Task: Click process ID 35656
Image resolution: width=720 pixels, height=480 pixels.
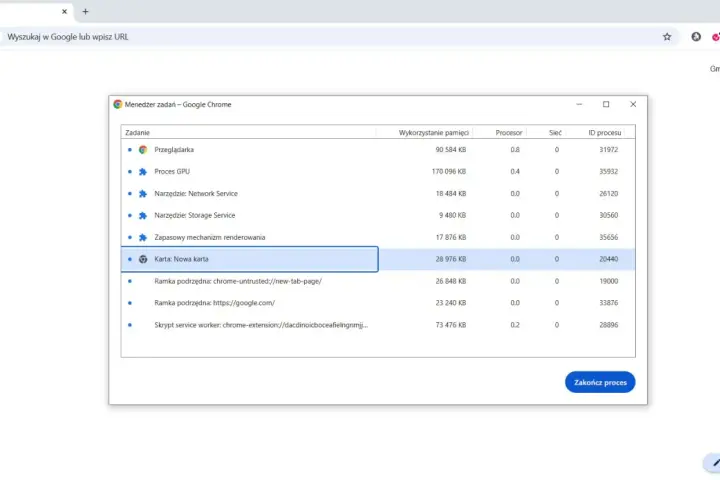Action: click(x=608, y=237)
